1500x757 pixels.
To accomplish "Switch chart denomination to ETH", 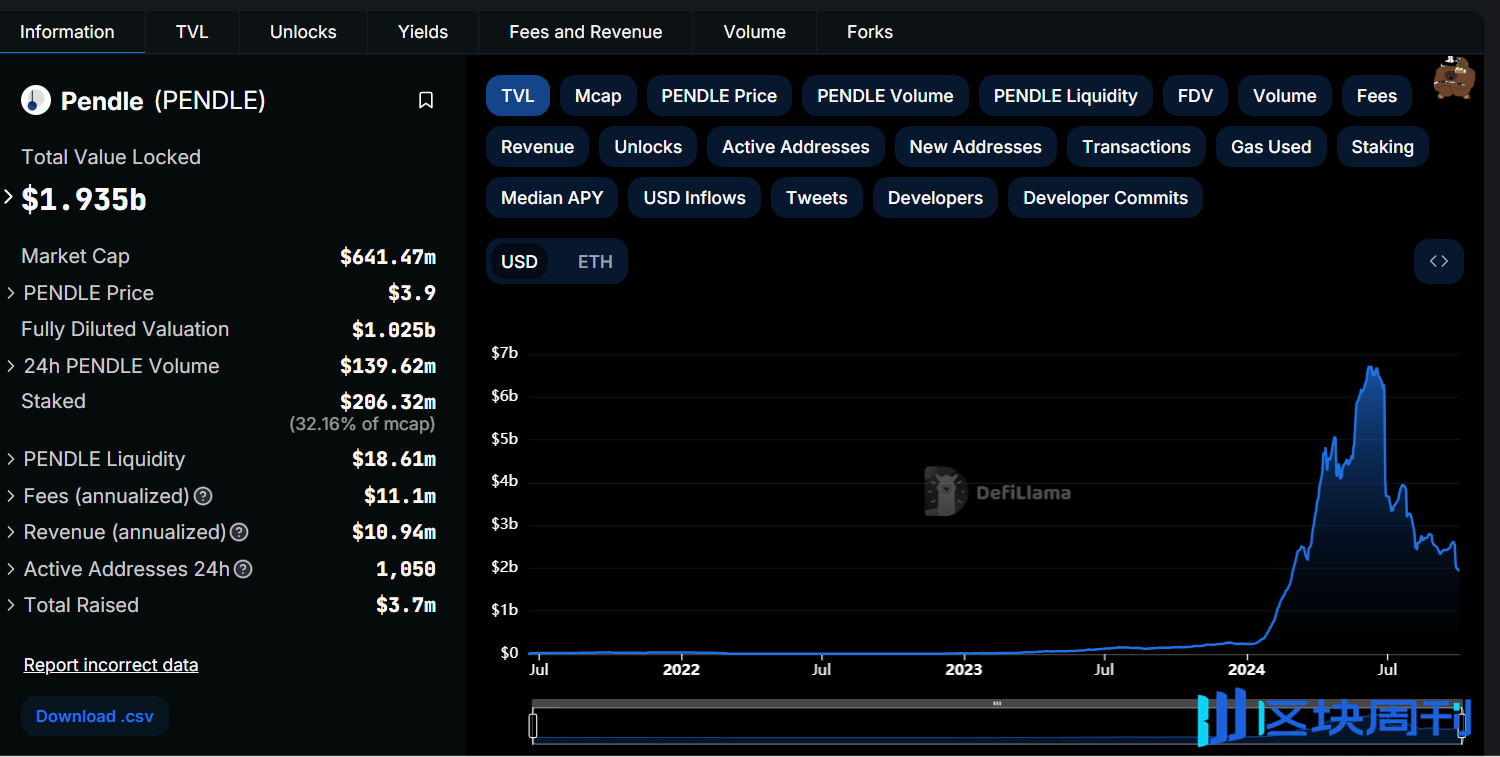I will click(595, 262).
